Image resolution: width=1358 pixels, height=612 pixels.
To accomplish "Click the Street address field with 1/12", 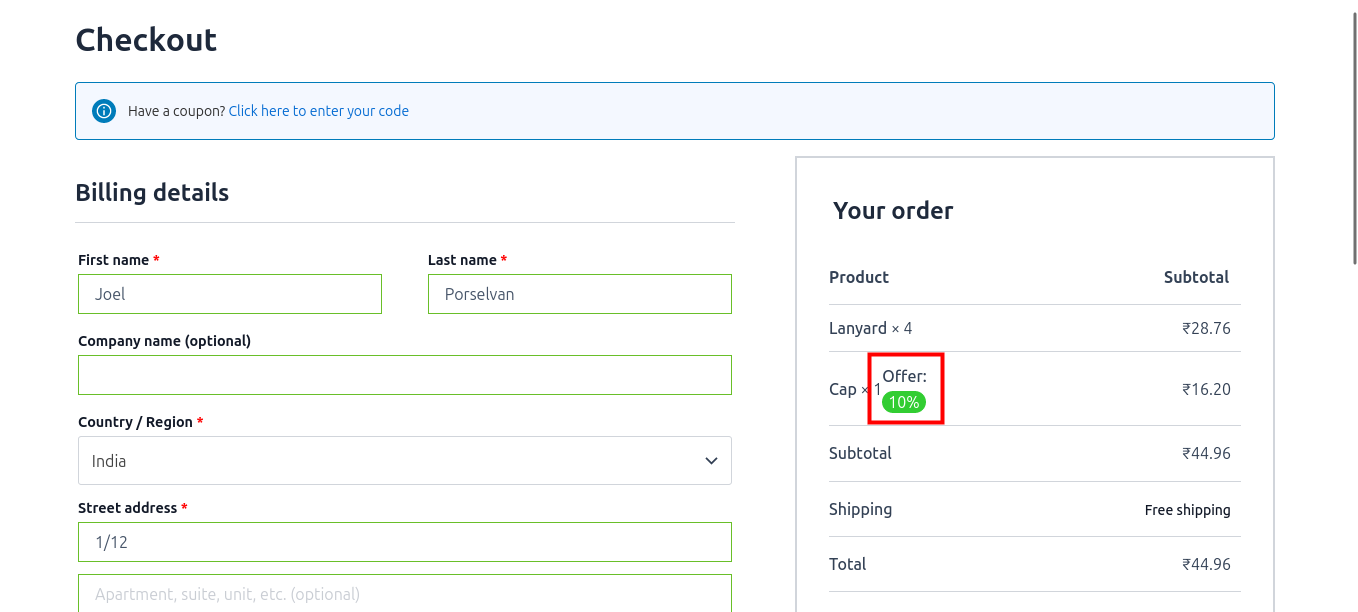I will point(404,542).
